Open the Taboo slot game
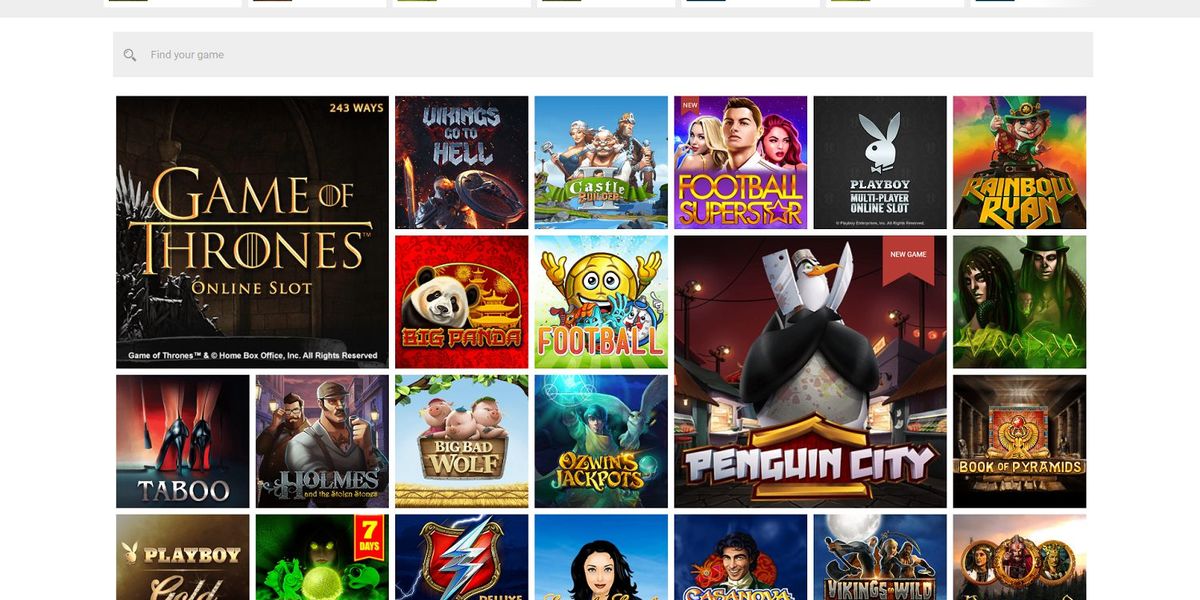1200x600 pixels. tap(183, 441)
